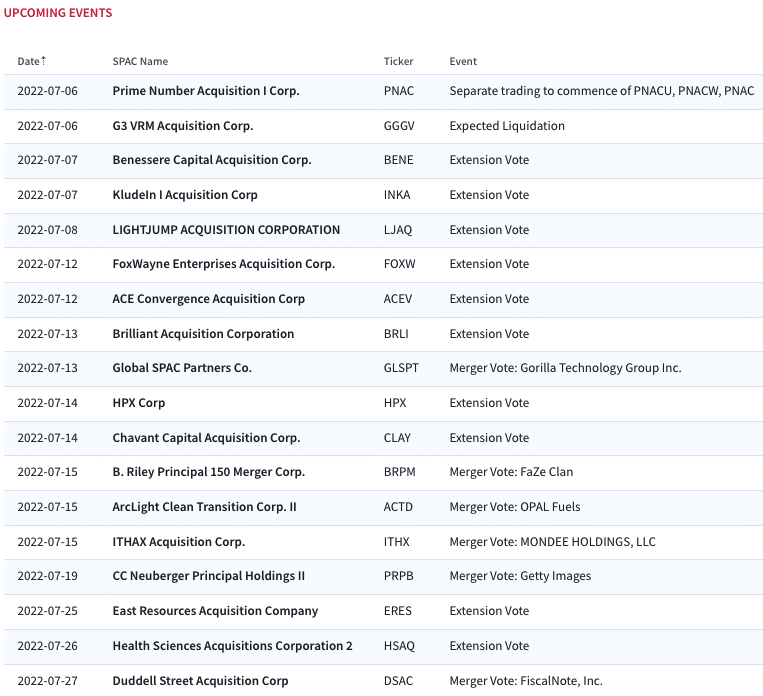763x696 pixels.
Task: Click date 2022-07-27 in DSAC row
Action: pos(48,681)
